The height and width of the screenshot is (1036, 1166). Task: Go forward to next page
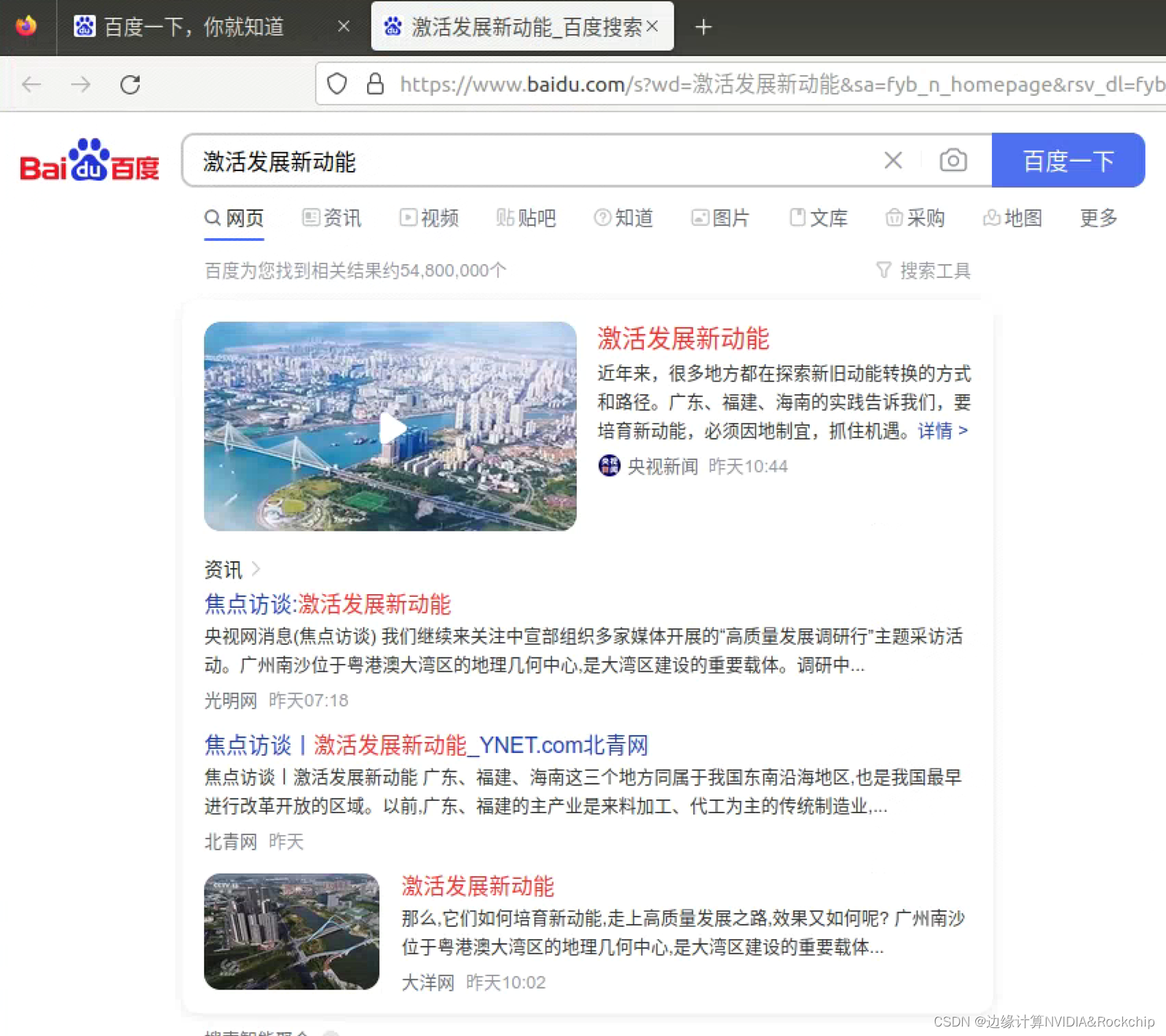point(80,84)
